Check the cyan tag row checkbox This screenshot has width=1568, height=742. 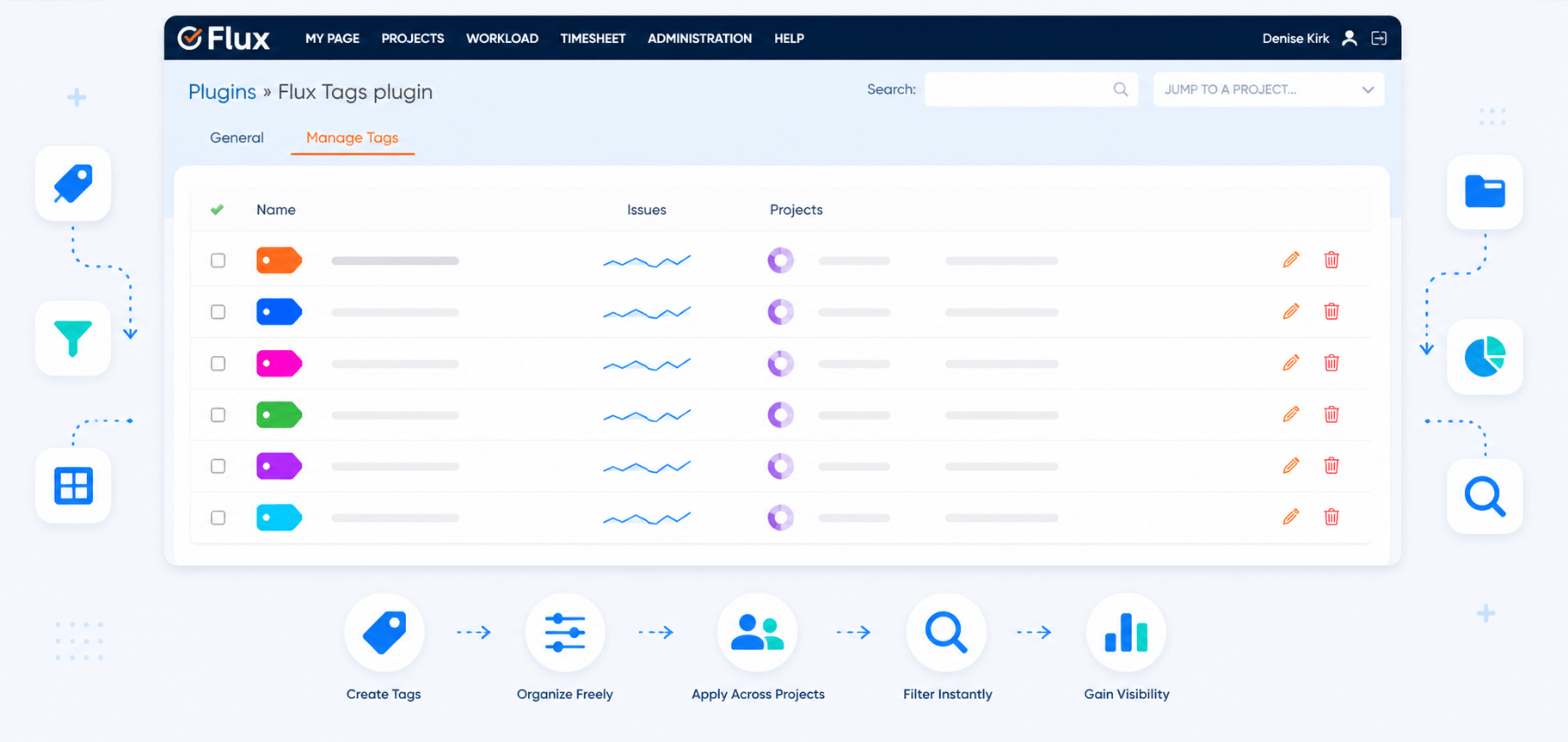218,518
